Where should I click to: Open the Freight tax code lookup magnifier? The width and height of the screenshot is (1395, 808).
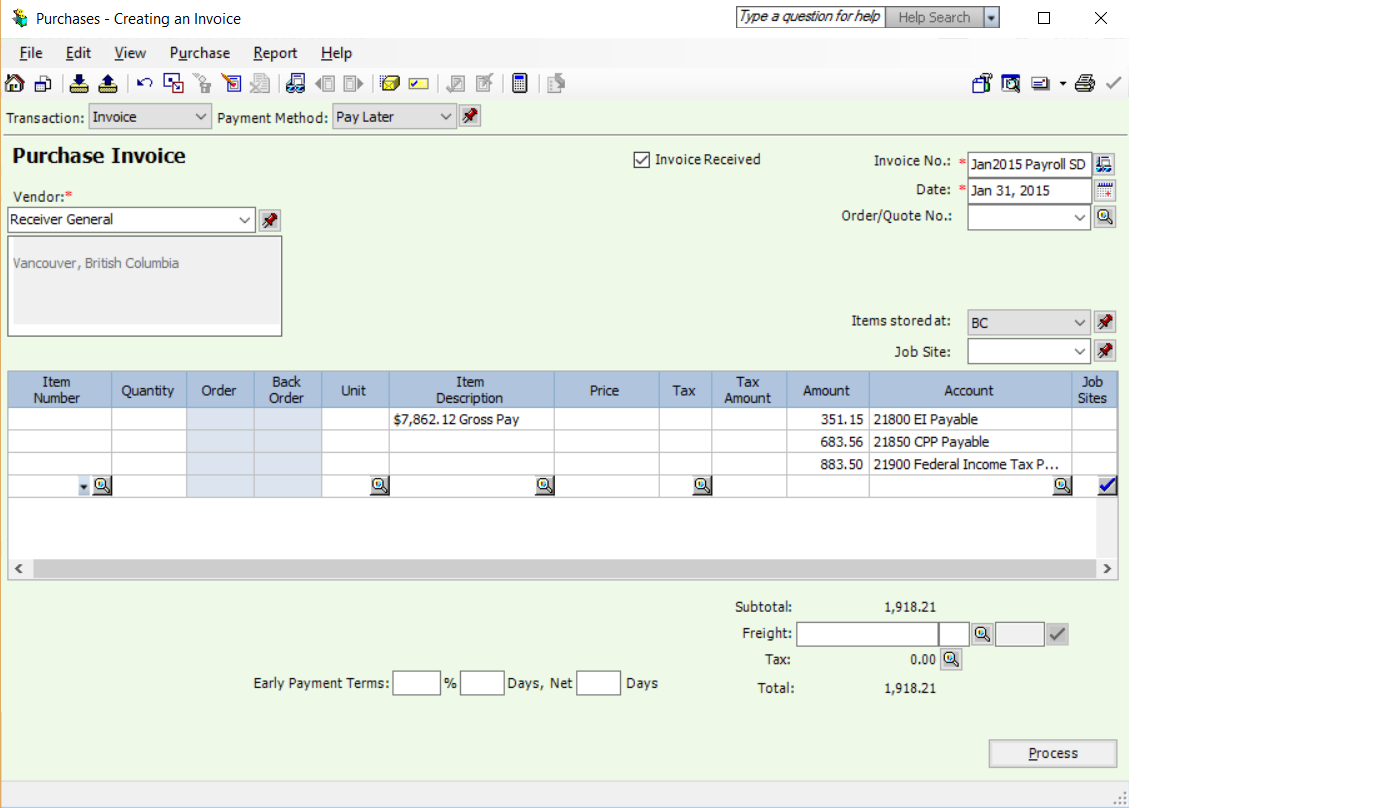(982, 634)
